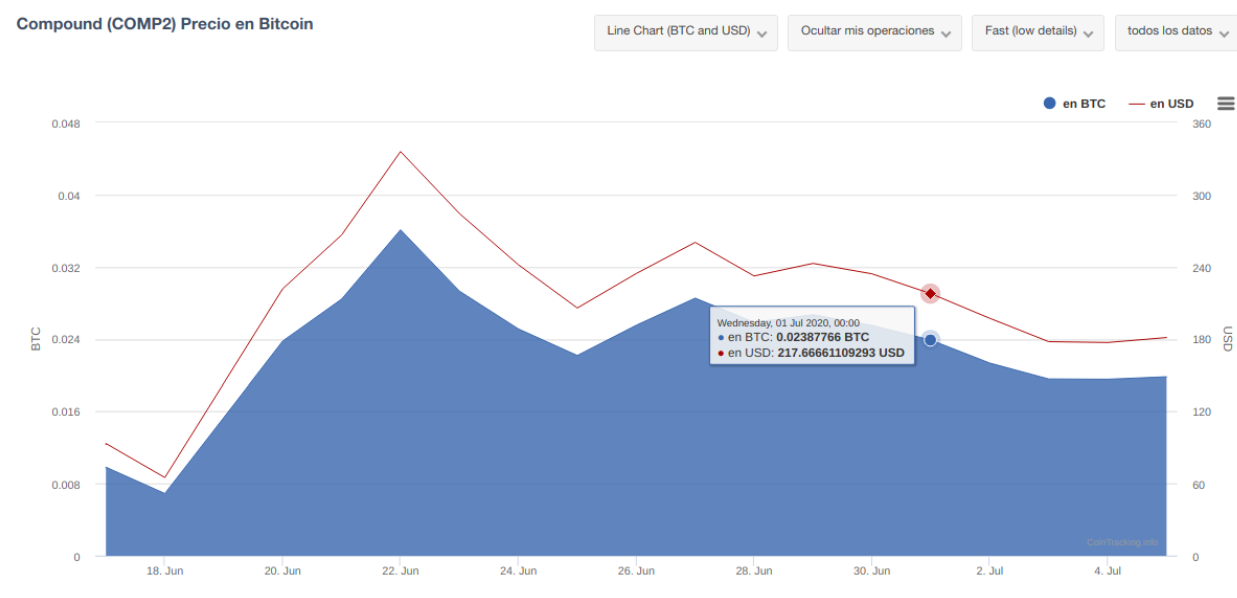Click the tooltip showing Wednesday, 01 Jul 2020
1237x598 pixels.
click(811, 337)
